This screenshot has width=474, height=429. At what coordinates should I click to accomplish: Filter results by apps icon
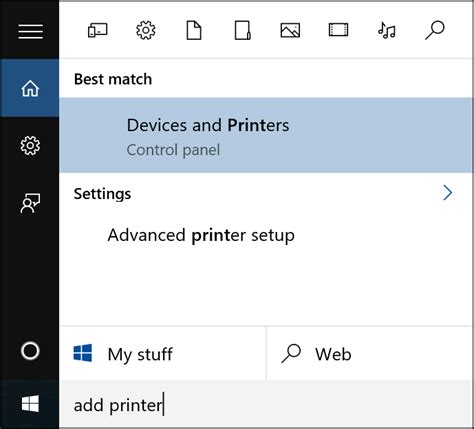(x=97, y=31)
